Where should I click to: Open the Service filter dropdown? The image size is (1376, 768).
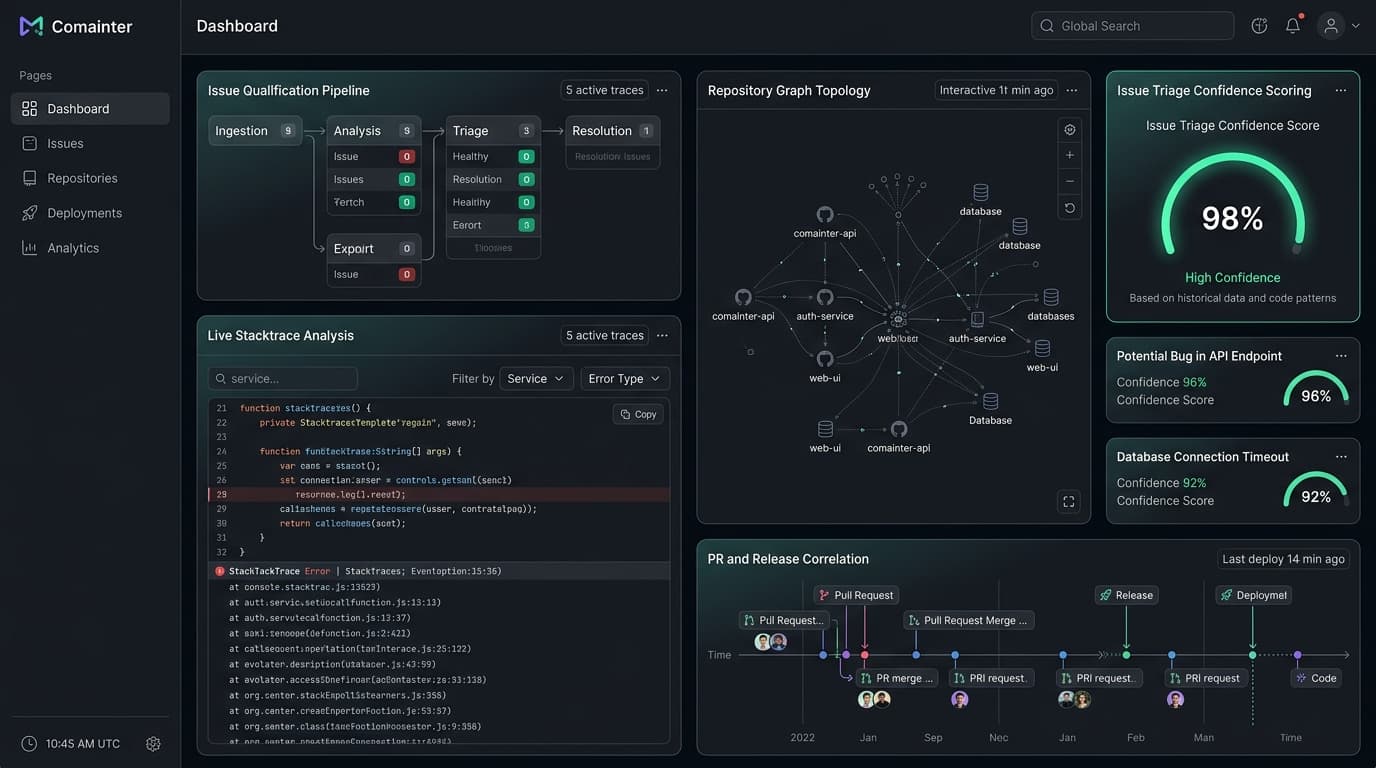[536, 379]
